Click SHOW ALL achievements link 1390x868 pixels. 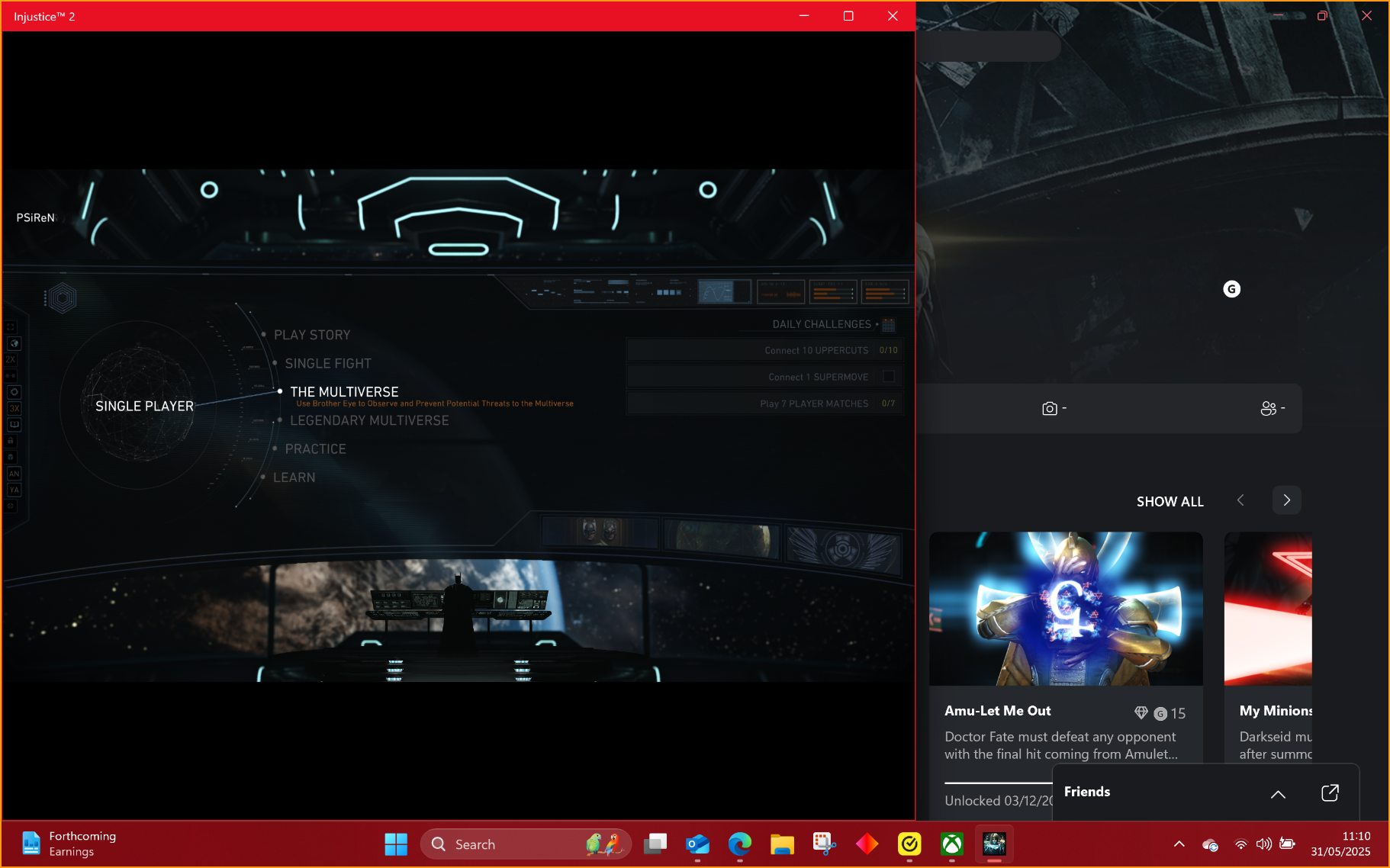[1170, 502]
